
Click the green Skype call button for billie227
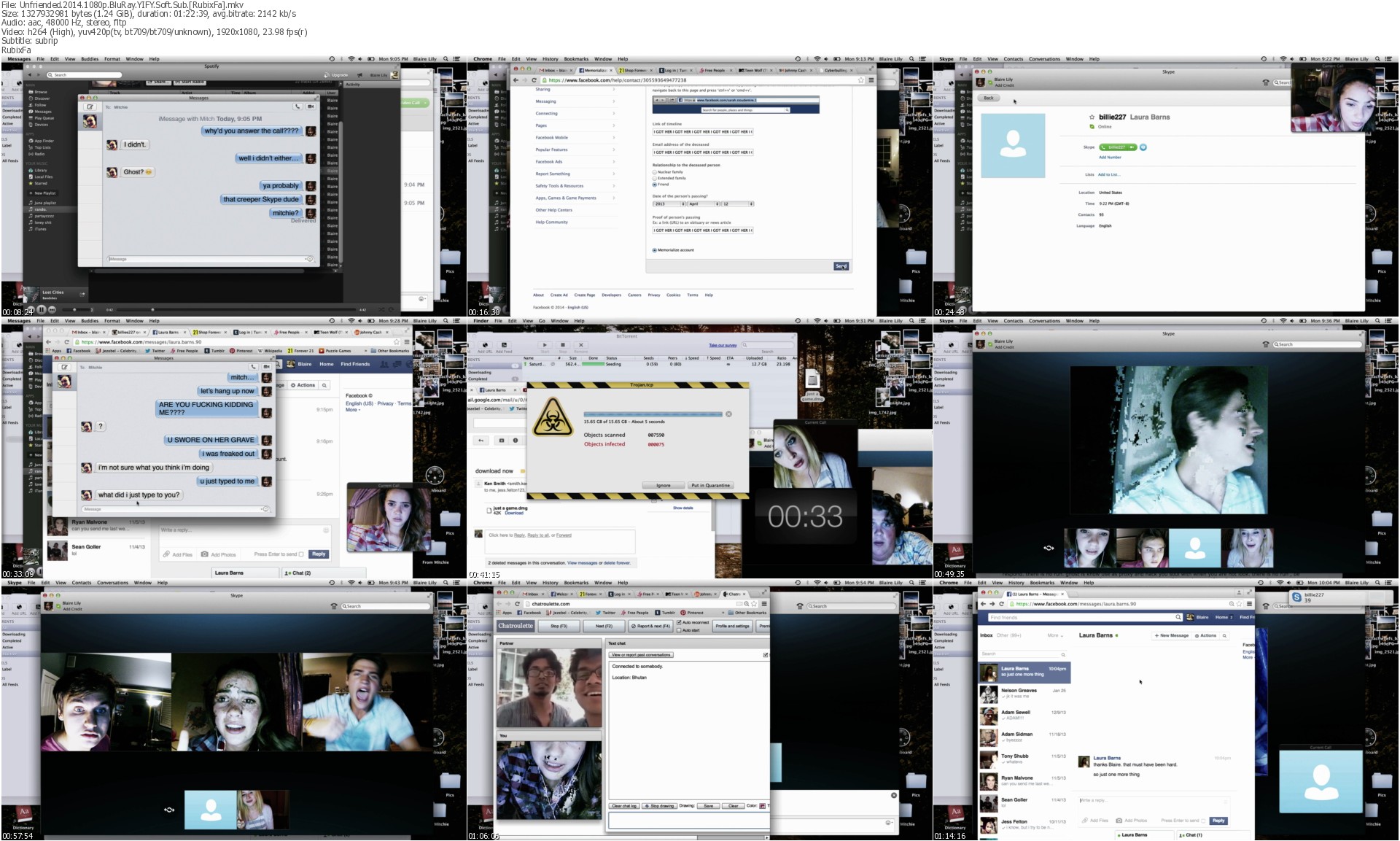point(1119,147)
